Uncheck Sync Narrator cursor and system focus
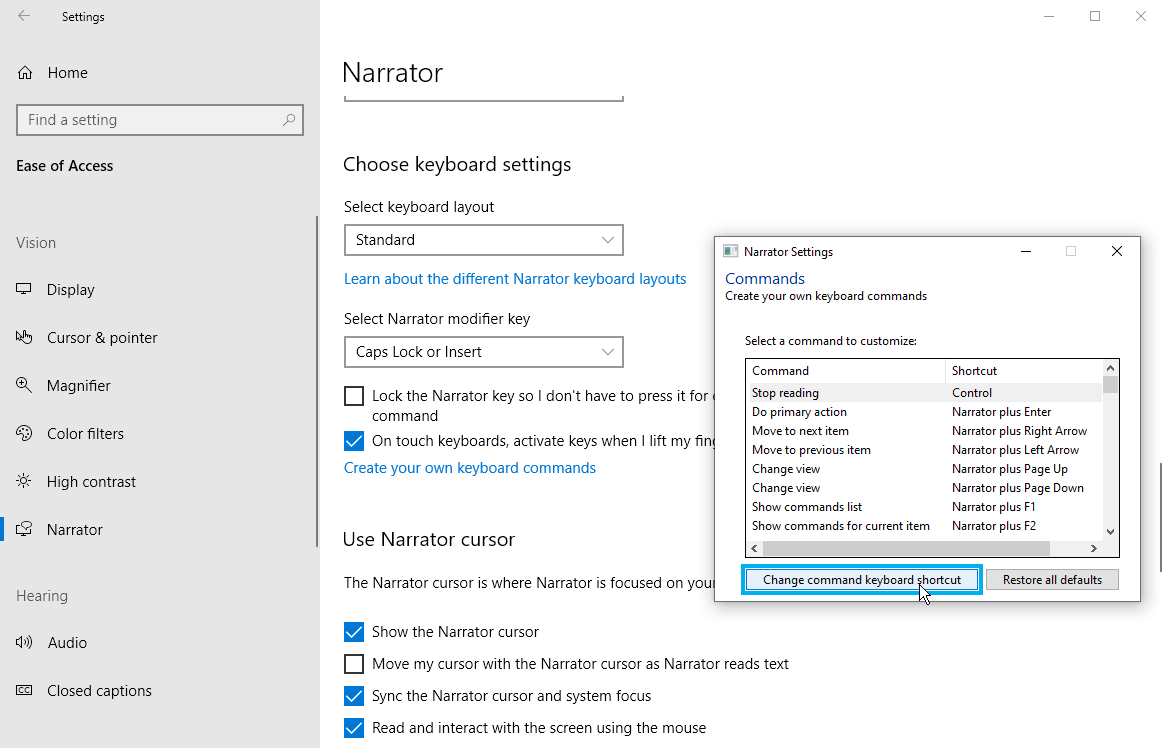Image resolution: width=1164 pixels, height=748 pixels. point(354,695)
